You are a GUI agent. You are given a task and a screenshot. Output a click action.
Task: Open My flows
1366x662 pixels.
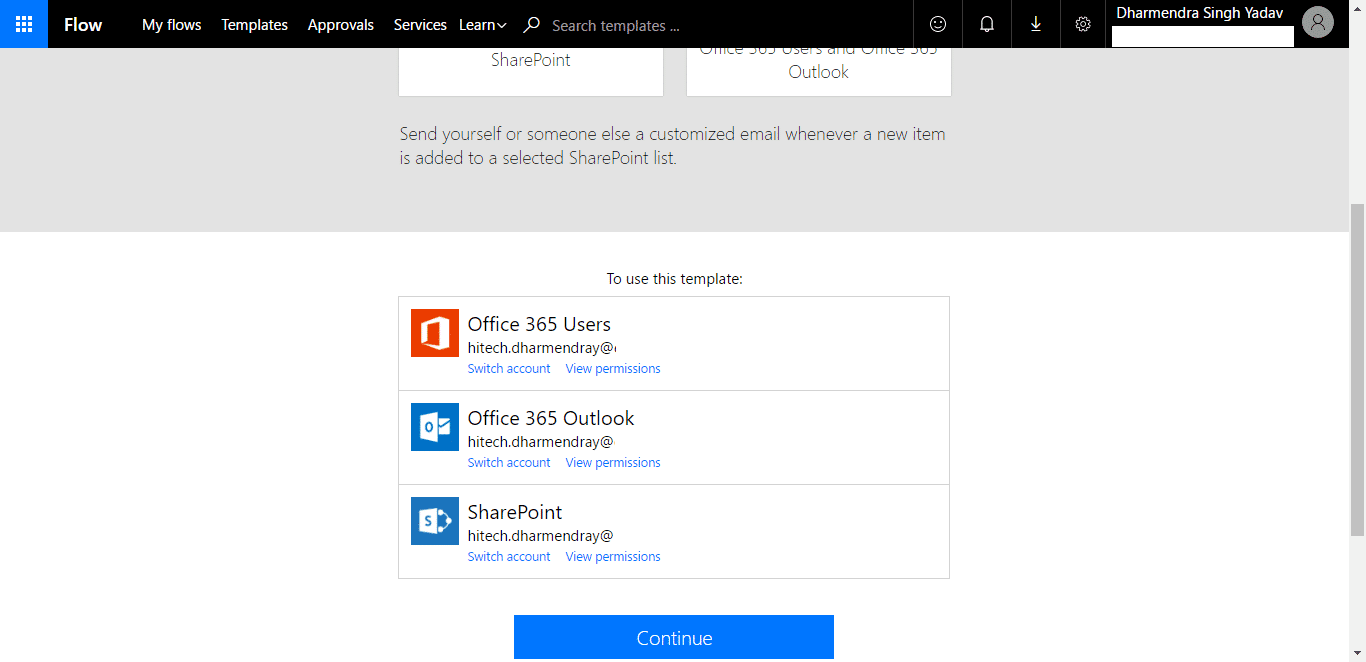[172, 25]
